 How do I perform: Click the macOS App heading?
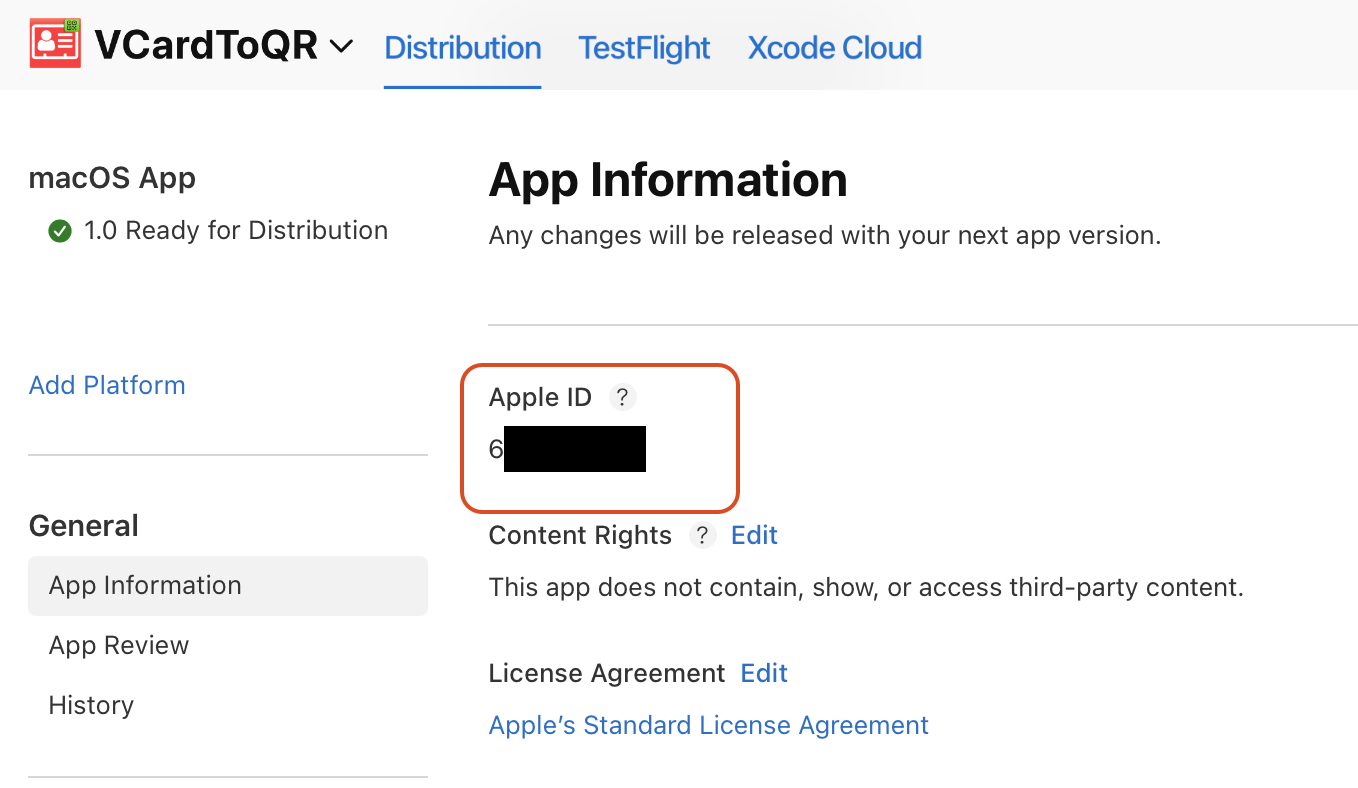tap(112, 178)
